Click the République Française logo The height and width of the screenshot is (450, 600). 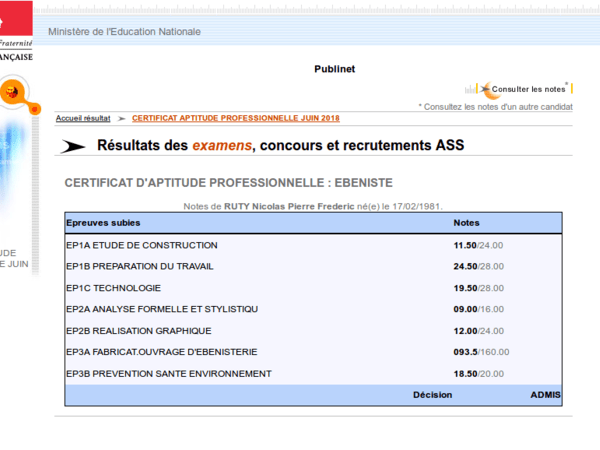click(x=16, y=40)
